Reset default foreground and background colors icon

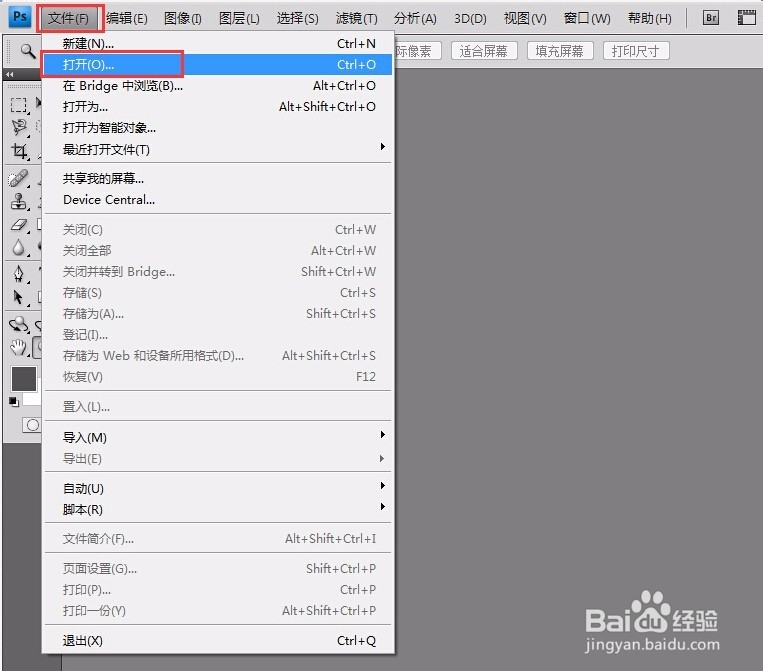[x=14, y=401]
